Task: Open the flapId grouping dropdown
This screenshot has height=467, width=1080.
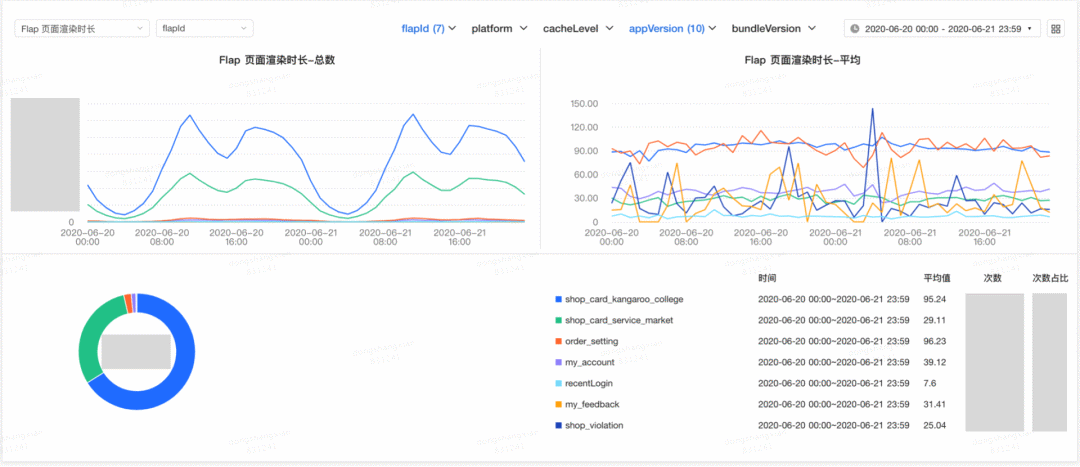Action: click(205, 28)
